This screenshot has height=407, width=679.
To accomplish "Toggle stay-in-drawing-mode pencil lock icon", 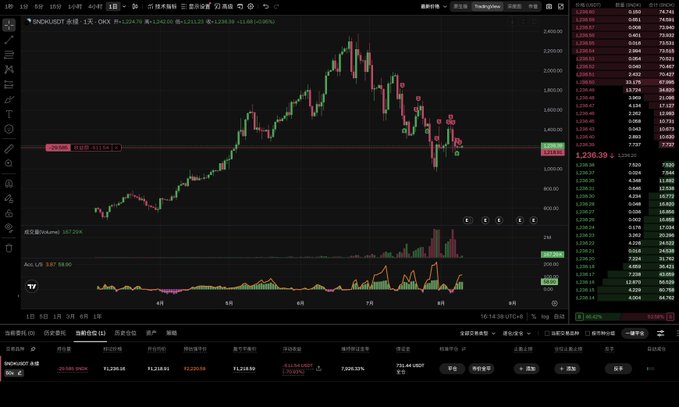I will tap(9, 199).
